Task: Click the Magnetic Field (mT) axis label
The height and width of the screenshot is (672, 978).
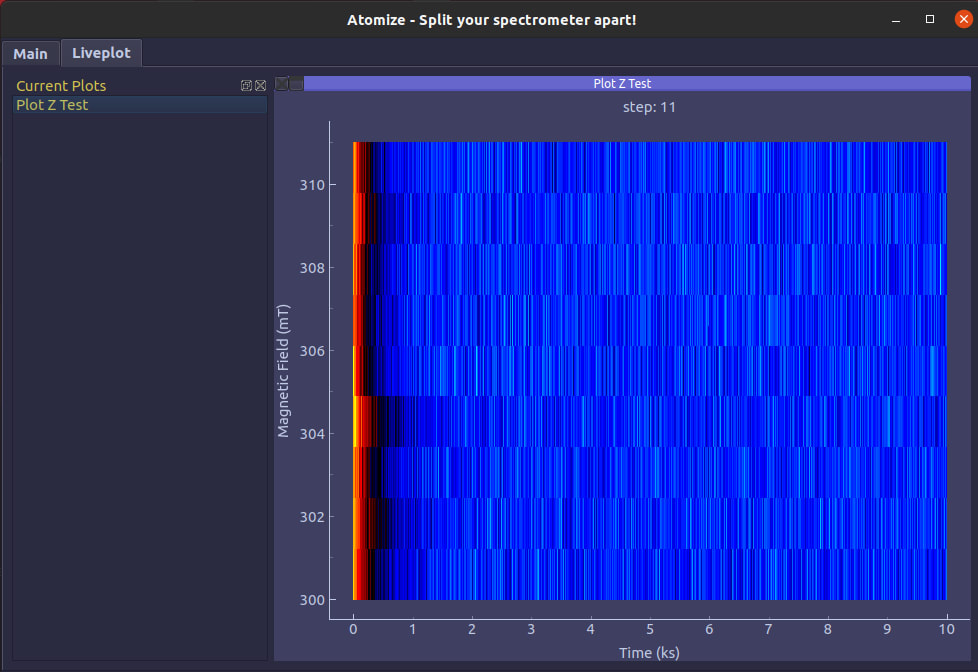Action: pos(283,371)
